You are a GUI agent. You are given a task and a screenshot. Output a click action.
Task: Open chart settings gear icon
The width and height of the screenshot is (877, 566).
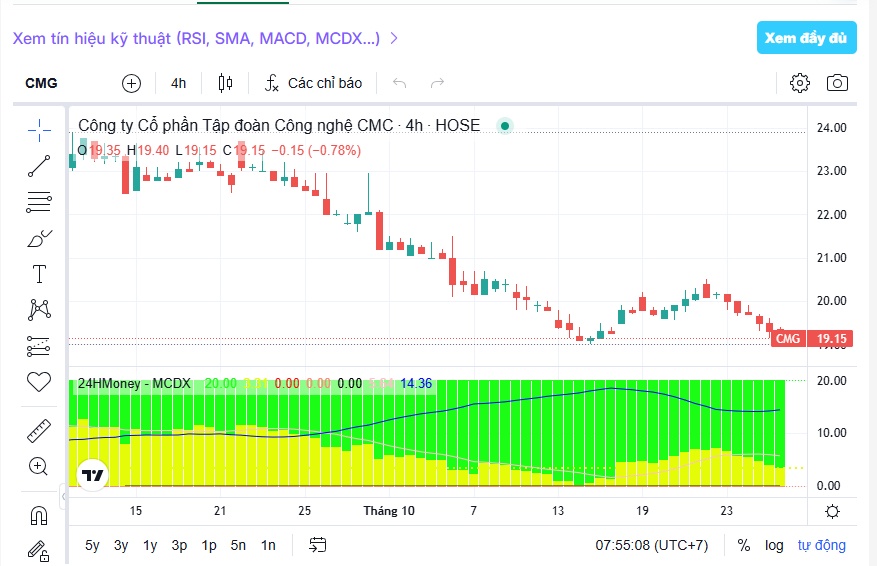[800, 83]
